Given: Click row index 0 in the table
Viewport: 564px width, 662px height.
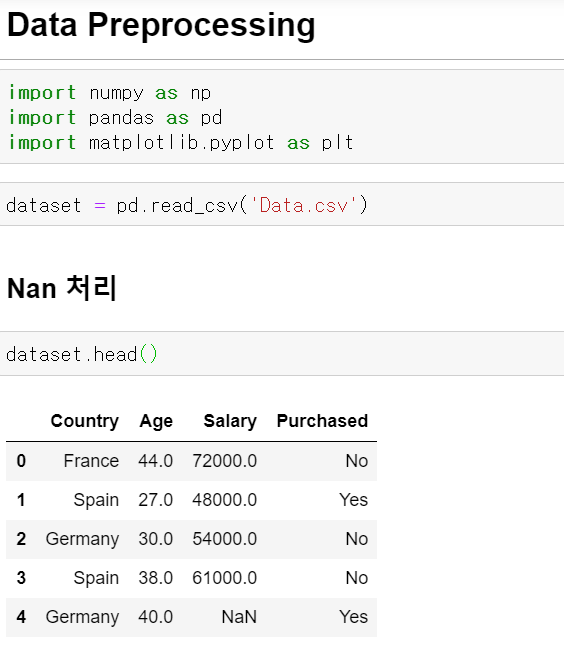Looking at the screenshot, I should pos(21,461).
